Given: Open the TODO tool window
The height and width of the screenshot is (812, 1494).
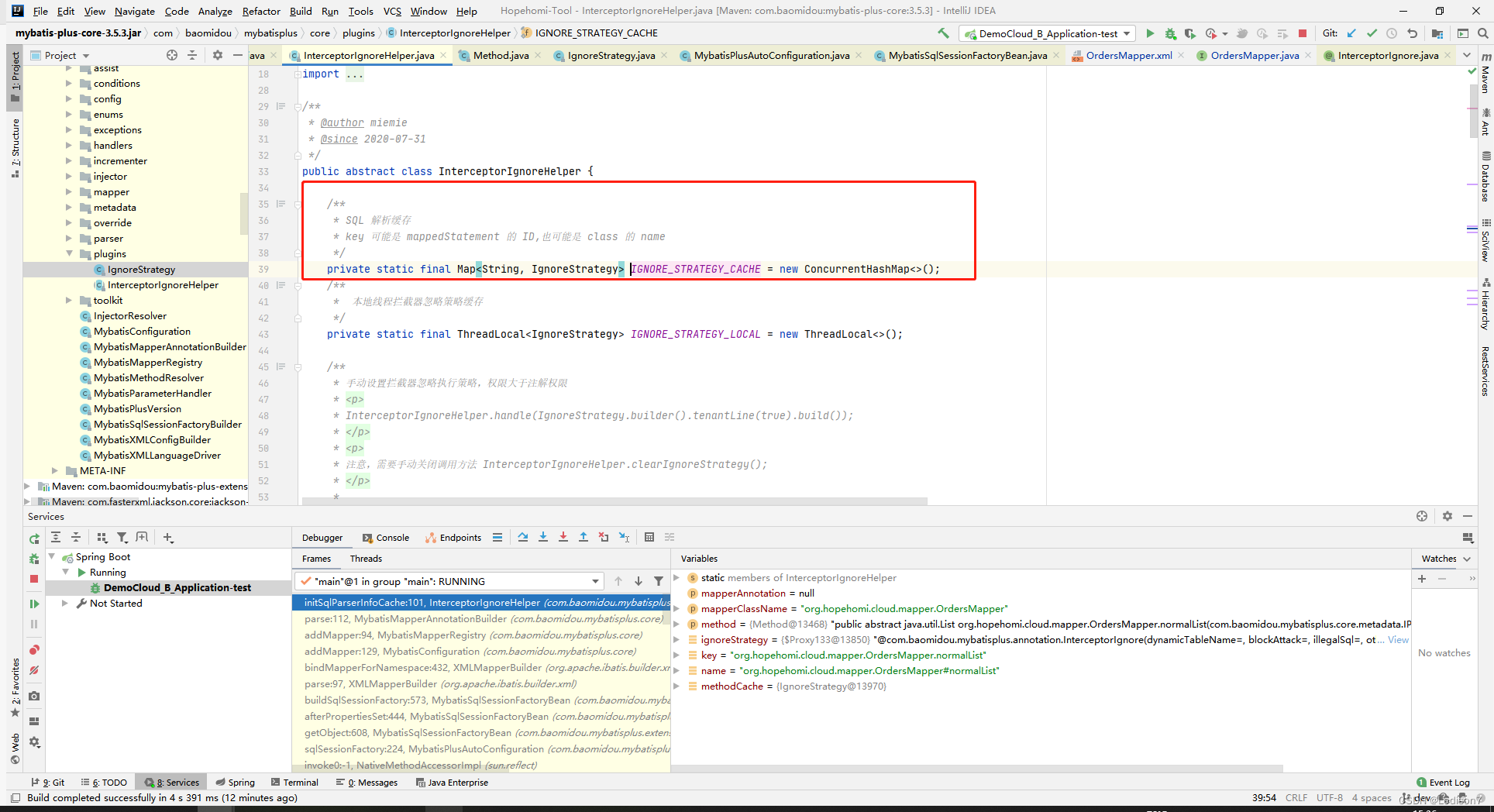Looking at the screenshot, I should coord(105,783).
